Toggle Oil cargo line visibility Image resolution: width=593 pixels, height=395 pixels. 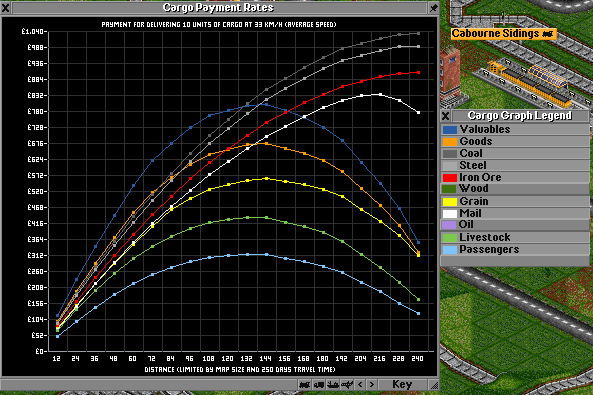[x=515, y=225]
